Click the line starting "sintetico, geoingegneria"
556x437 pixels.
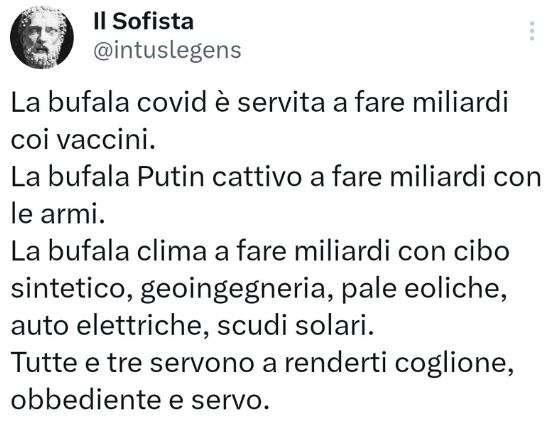tap(259, 290)
